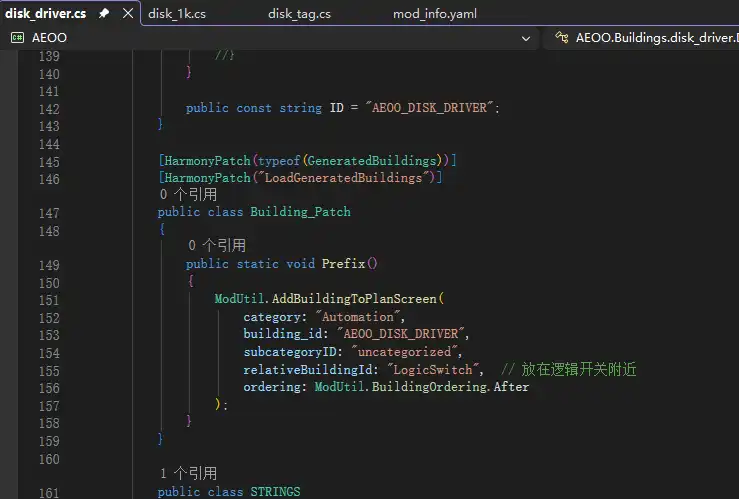The width and height of the screenshot is (739, 499).
Task: Click the pin icon on disk_driver.cs tab
Action: (104, 13)
